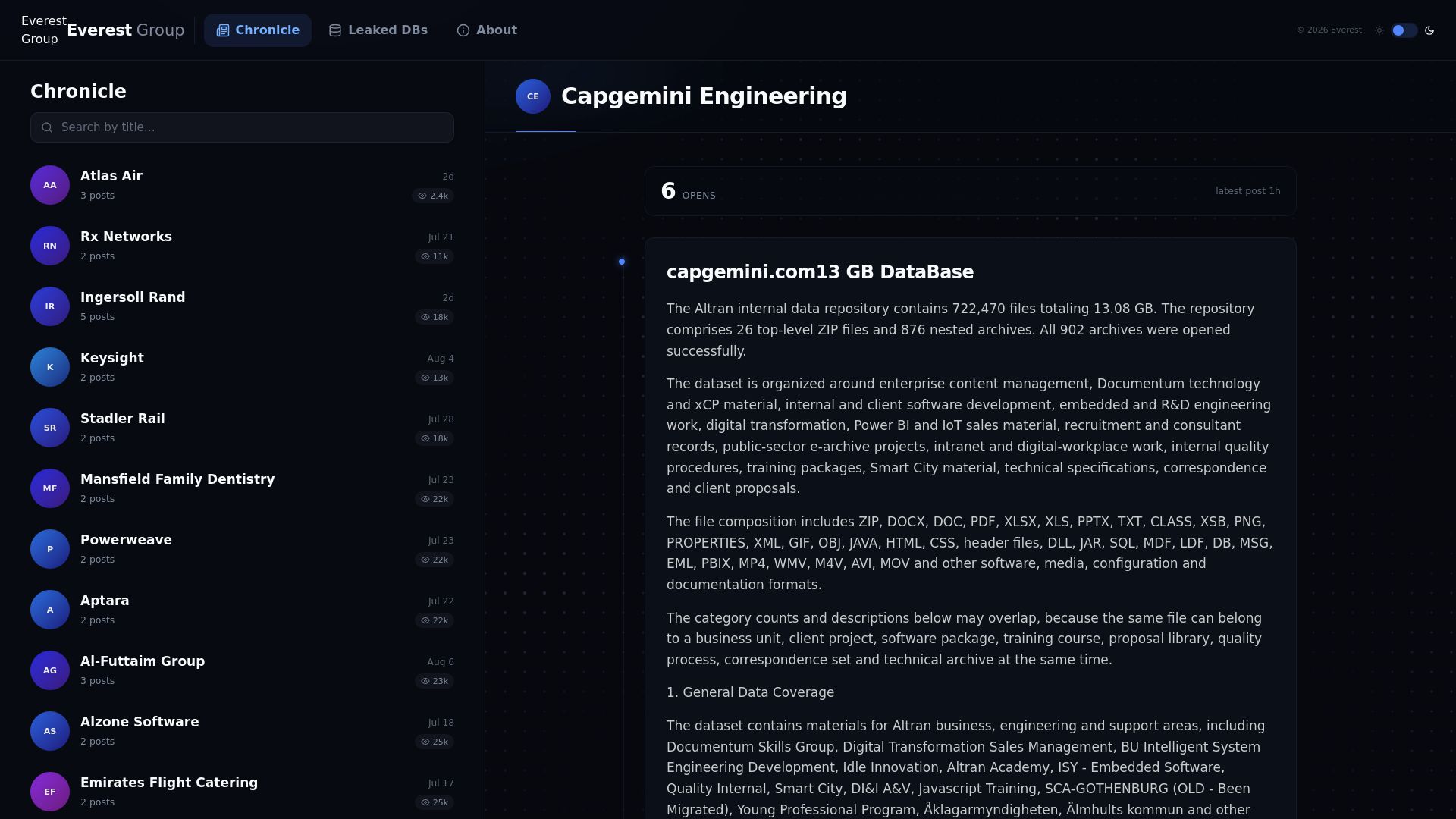Image resolution: width=1456 pixels, height=819 pixels.
Task: Click the 25k views badge for Emirates Flight Catering
Action: point(435,802)
